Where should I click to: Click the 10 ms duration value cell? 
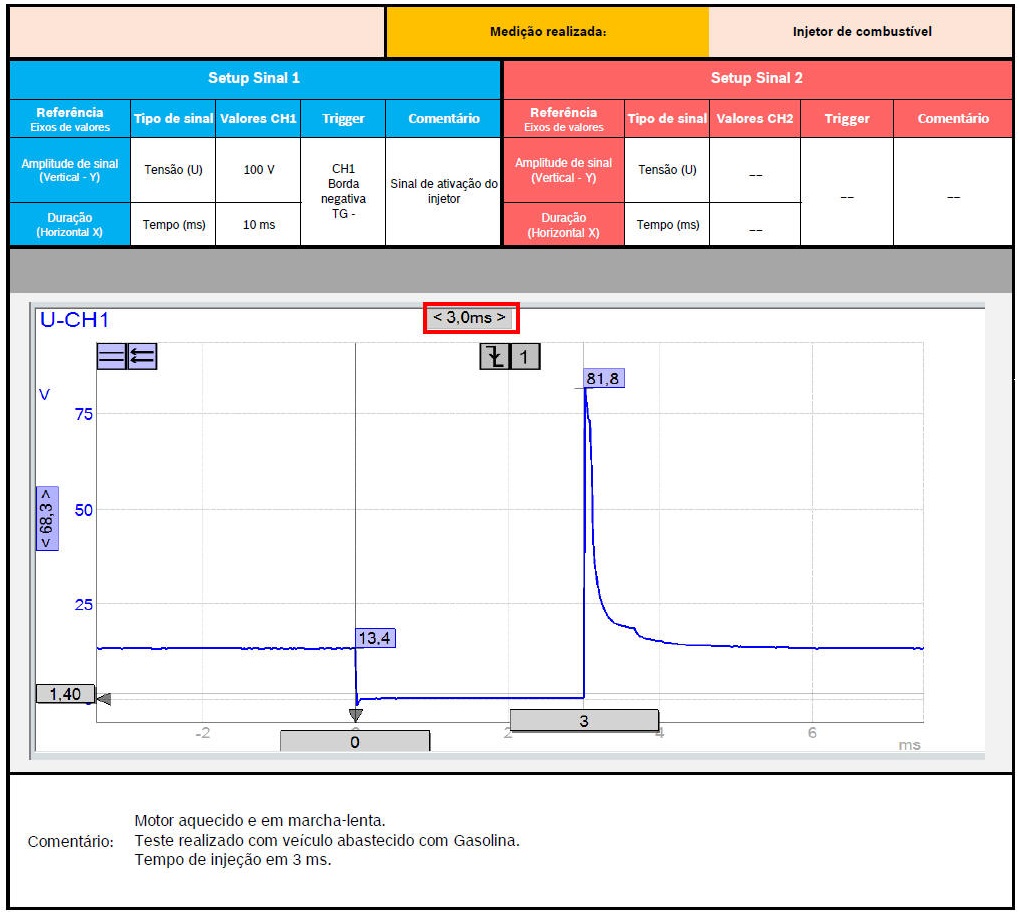[x=258, y=225]
